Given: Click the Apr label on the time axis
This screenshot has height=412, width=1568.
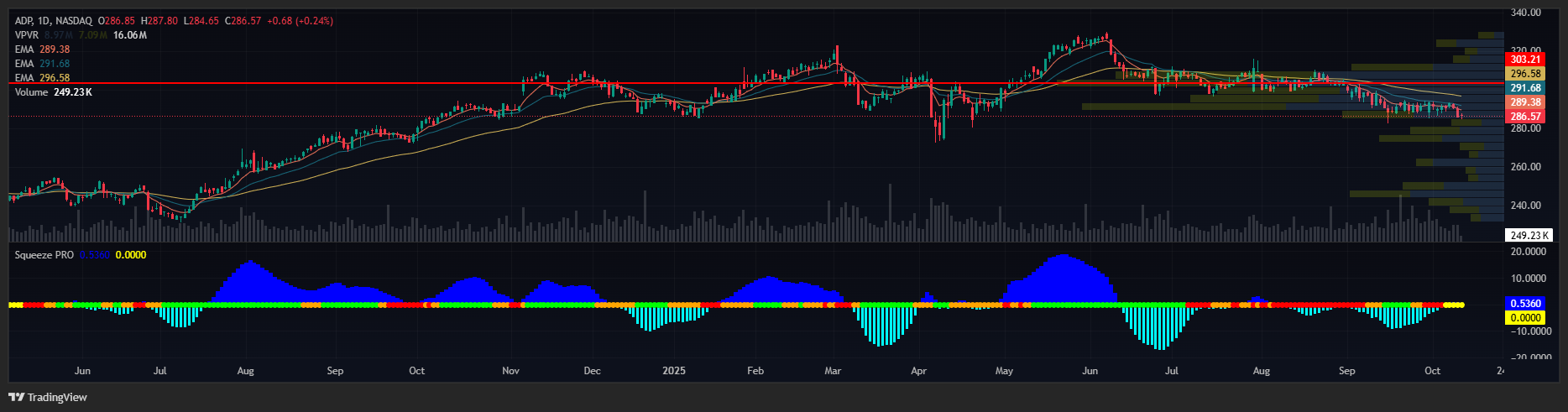Looking at the screenshot, I should 918,371.
